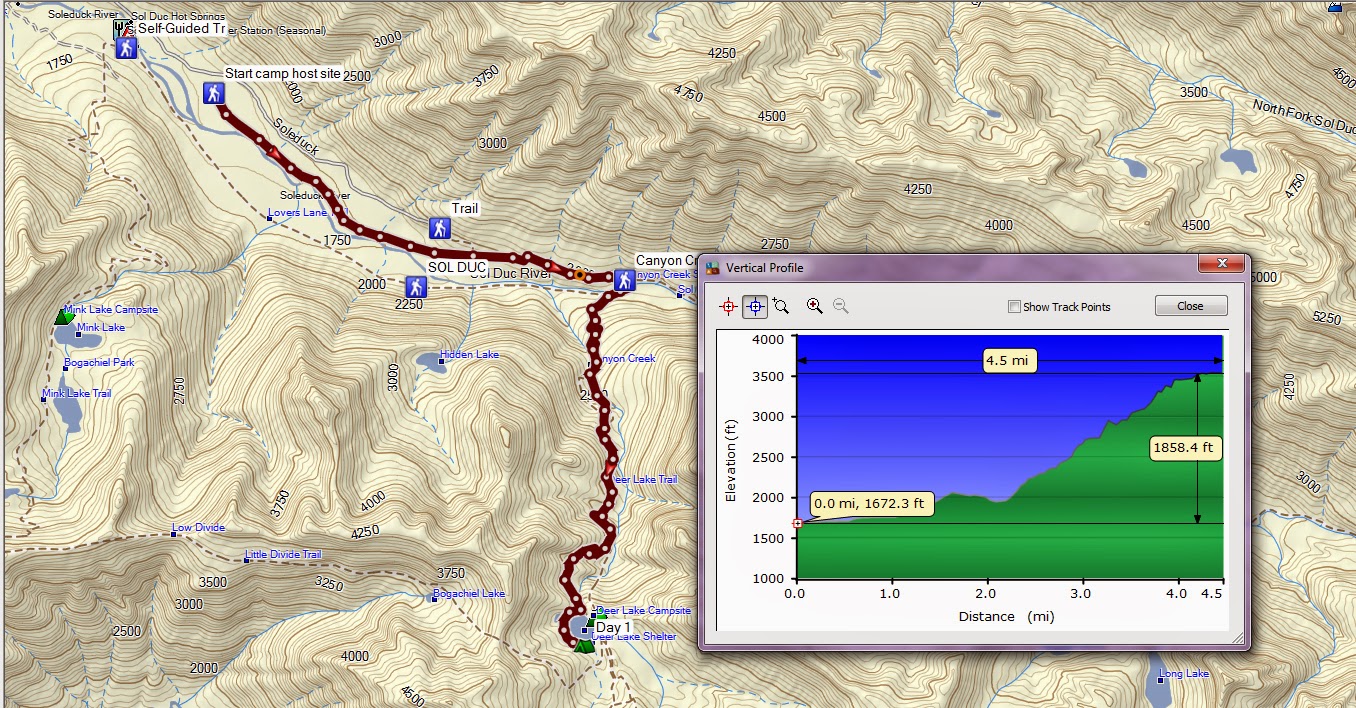The image size is (1356, 708).
Task: Click the Canyon Creek hiker waypoint icon
Action: tap(624, 281)
